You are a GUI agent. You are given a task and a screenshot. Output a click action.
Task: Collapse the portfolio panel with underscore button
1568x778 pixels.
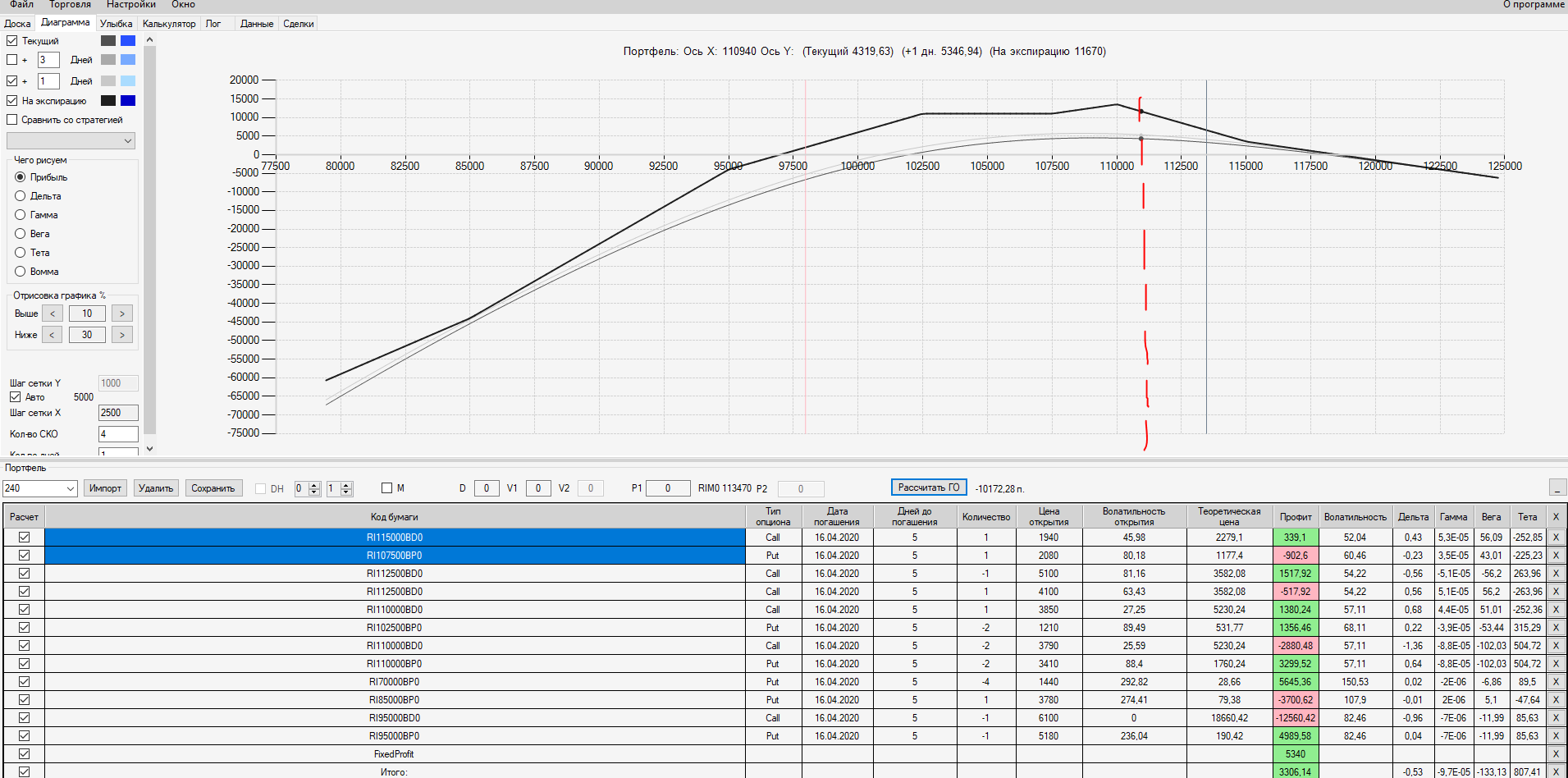coord(1557,487)
